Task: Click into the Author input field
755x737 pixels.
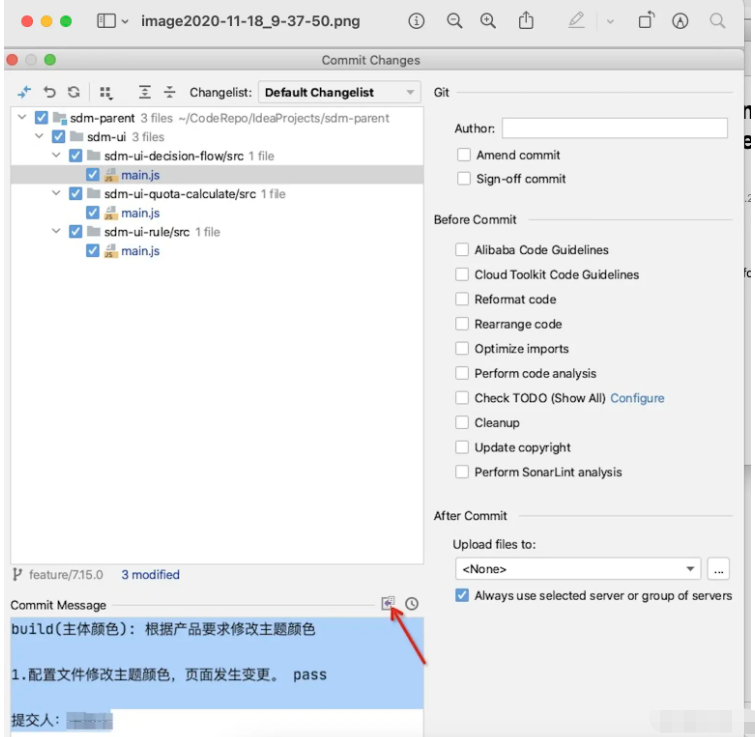Action: [614, 128]
